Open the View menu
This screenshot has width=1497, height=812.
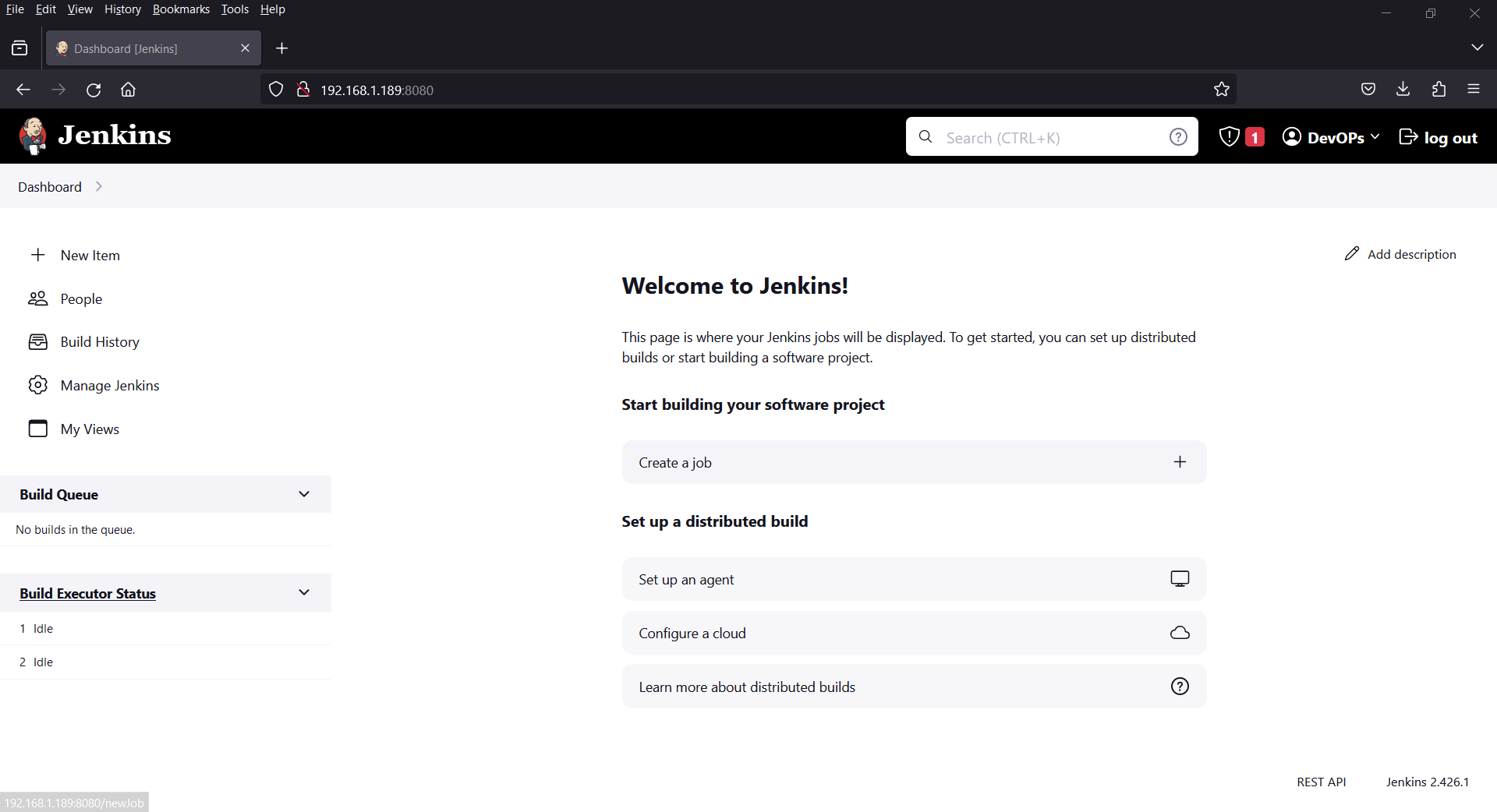[x=80, y=9]
